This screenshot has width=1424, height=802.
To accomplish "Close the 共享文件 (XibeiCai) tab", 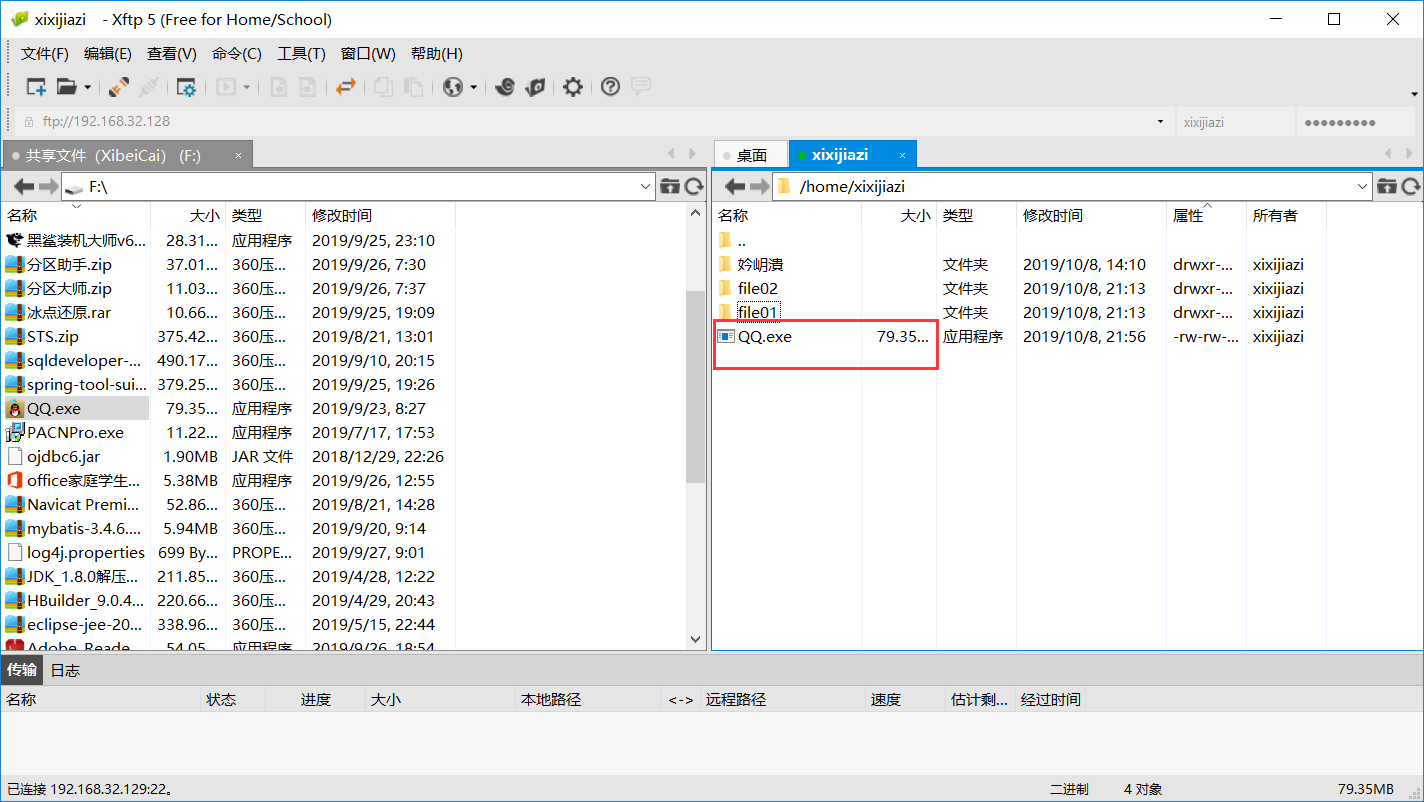I will (x=238, y=156).
